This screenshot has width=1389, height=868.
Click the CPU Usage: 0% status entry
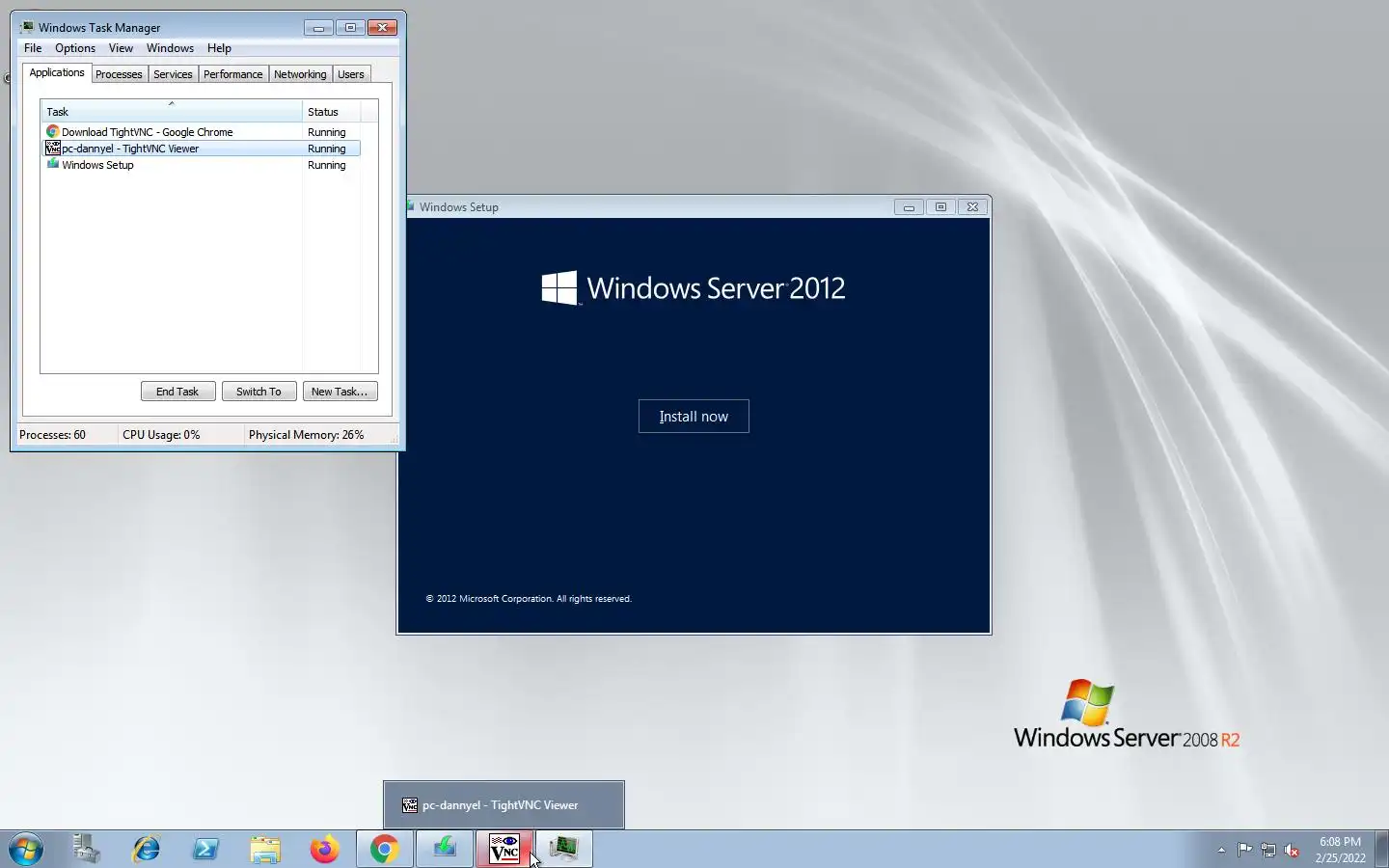point(161,435)
